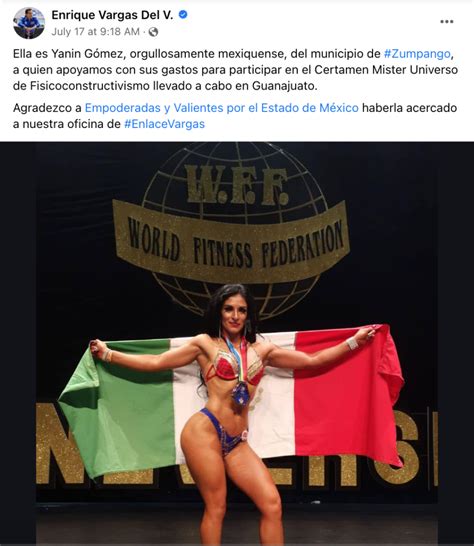The width and height of the screenshot is (474, 546).
Task: Click the blue verified badge
Action: click(183, 15)
